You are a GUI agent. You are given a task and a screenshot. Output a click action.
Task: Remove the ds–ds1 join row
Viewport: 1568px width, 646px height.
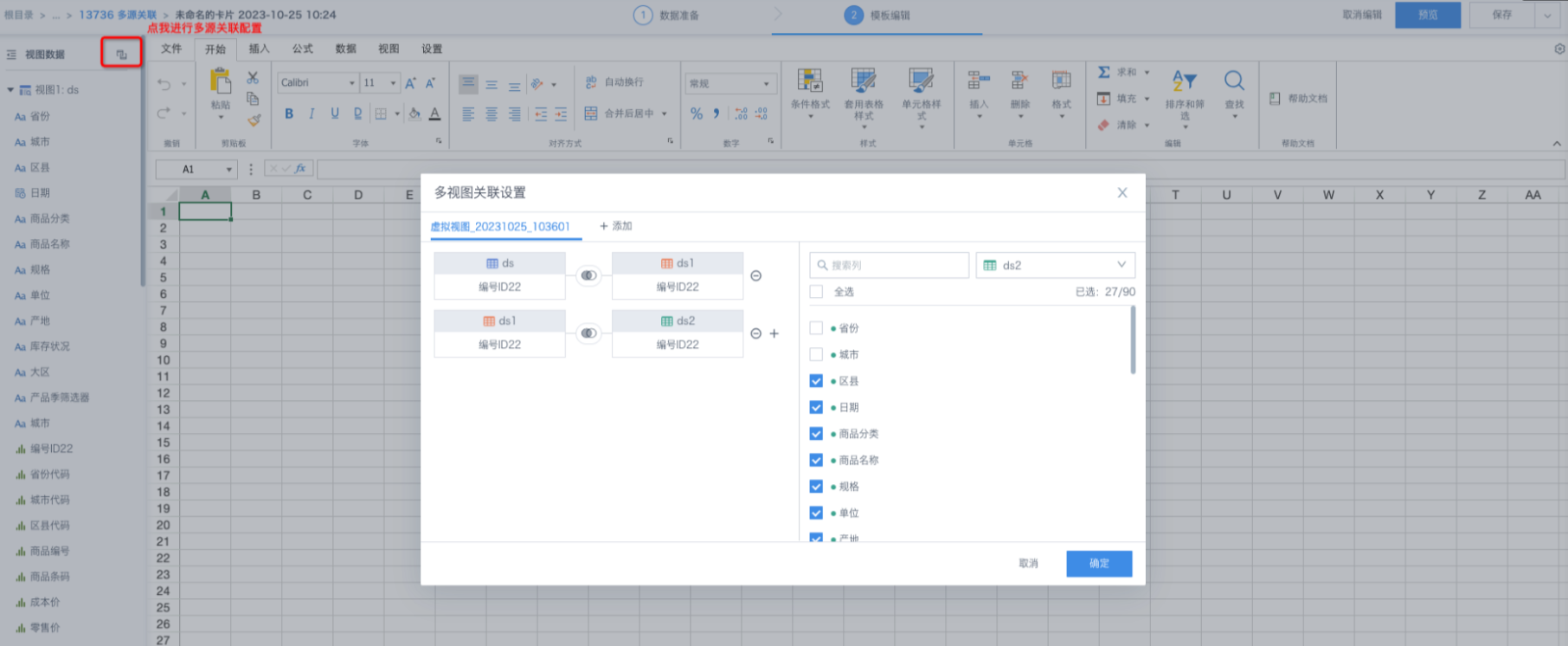[756, 275]
